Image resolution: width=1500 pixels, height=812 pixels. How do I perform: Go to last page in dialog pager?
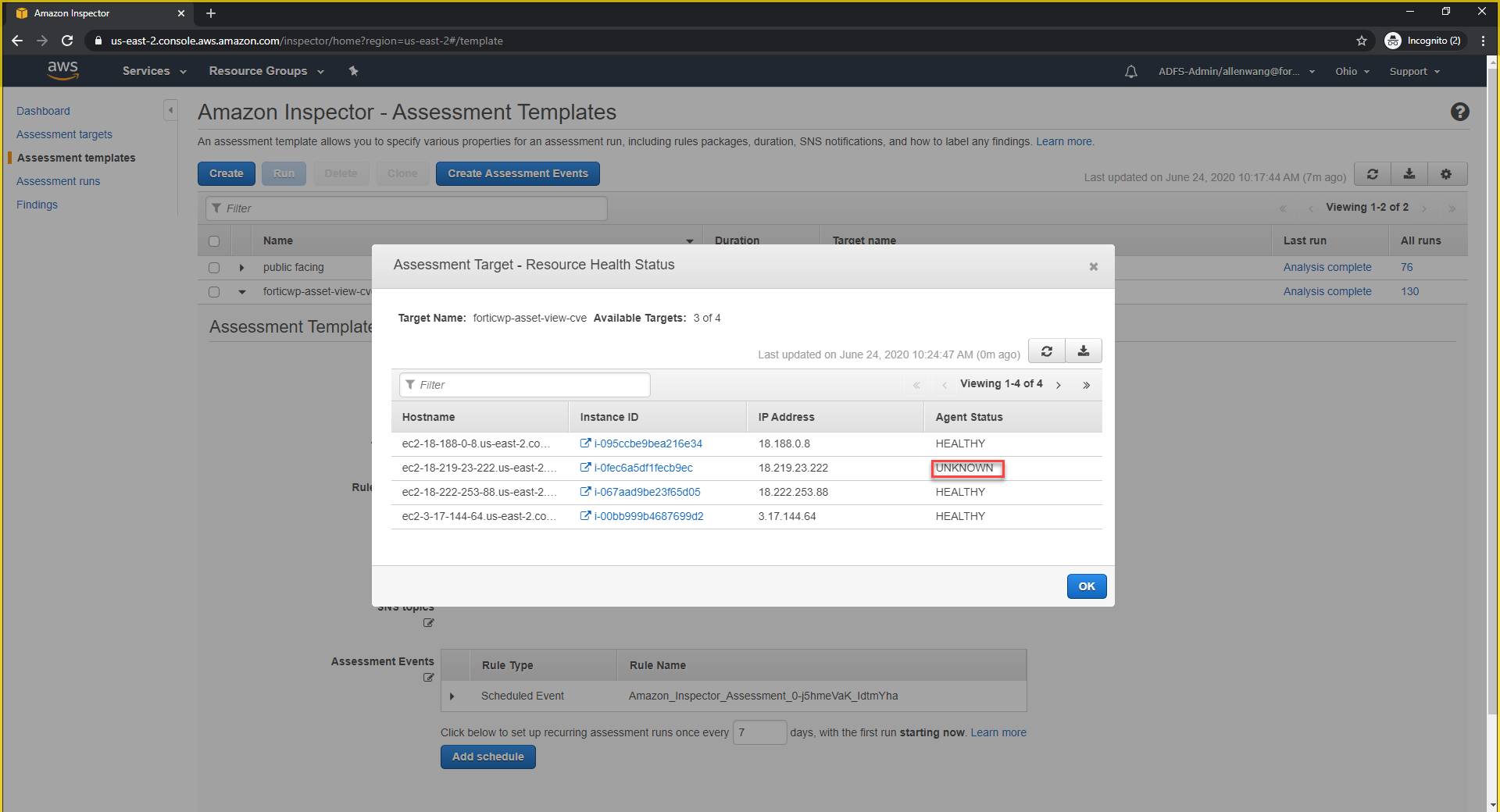[1086, 385]
